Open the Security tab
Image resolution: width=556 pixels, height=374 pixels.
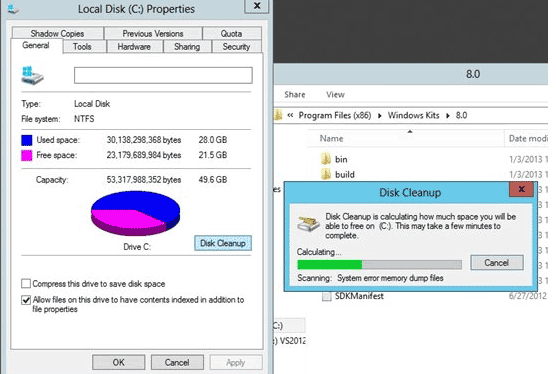click(x=237, y=46)
